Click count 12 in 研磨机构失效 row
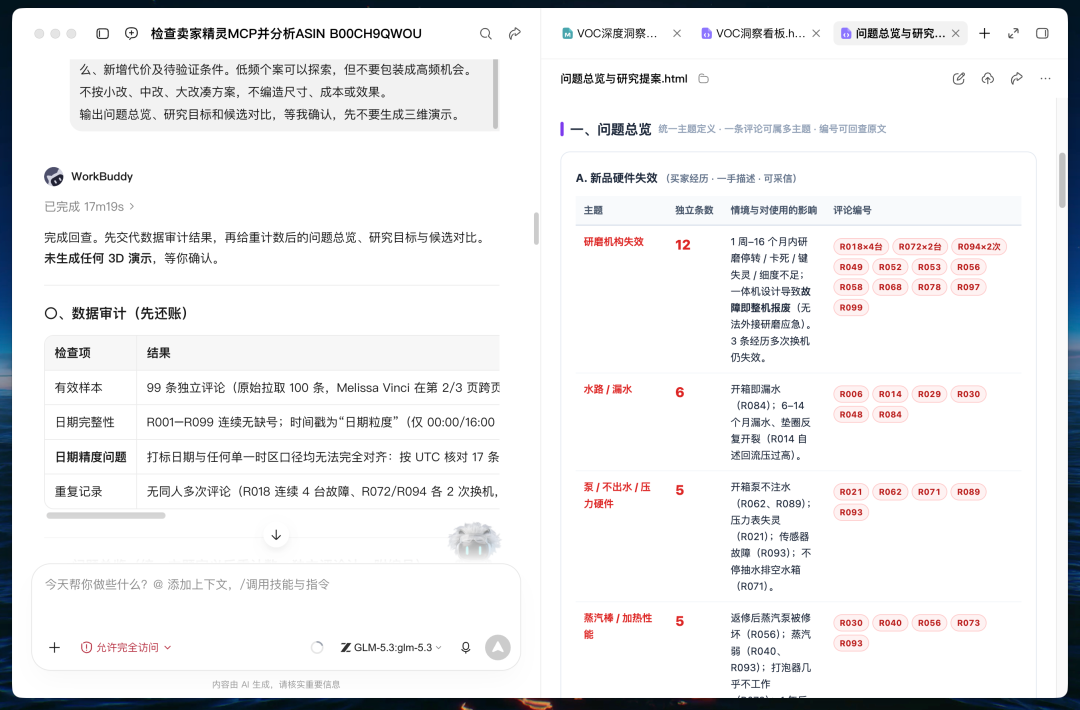1080x710 pixels. point(683,245)
